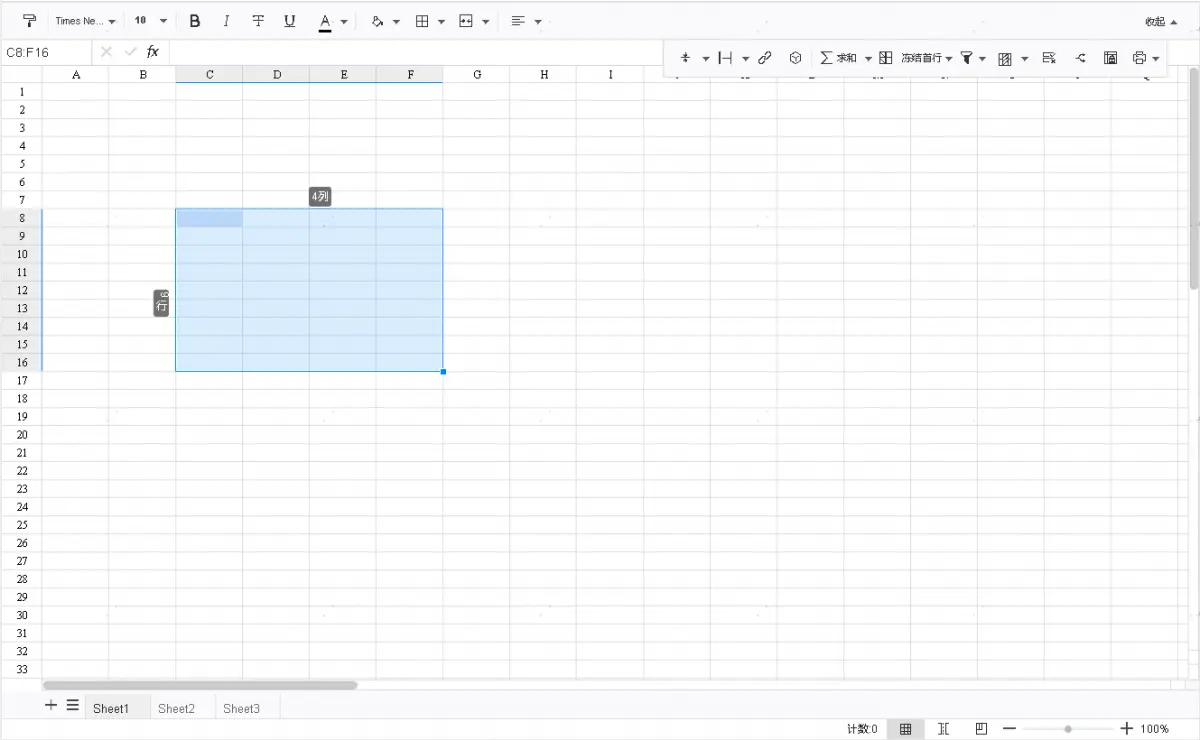Click the column width icon

click(x=726, y=58)
